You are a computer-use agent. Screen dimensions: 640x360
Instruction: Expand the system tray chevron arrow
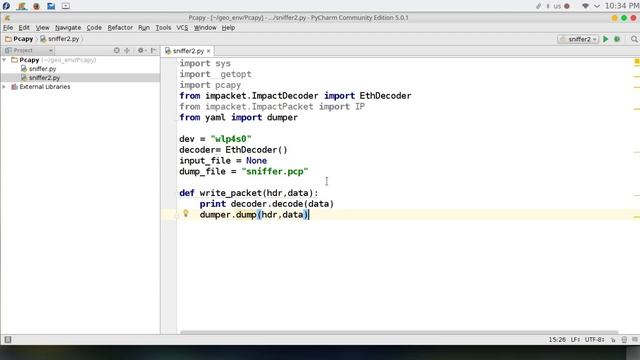[597, 6]
